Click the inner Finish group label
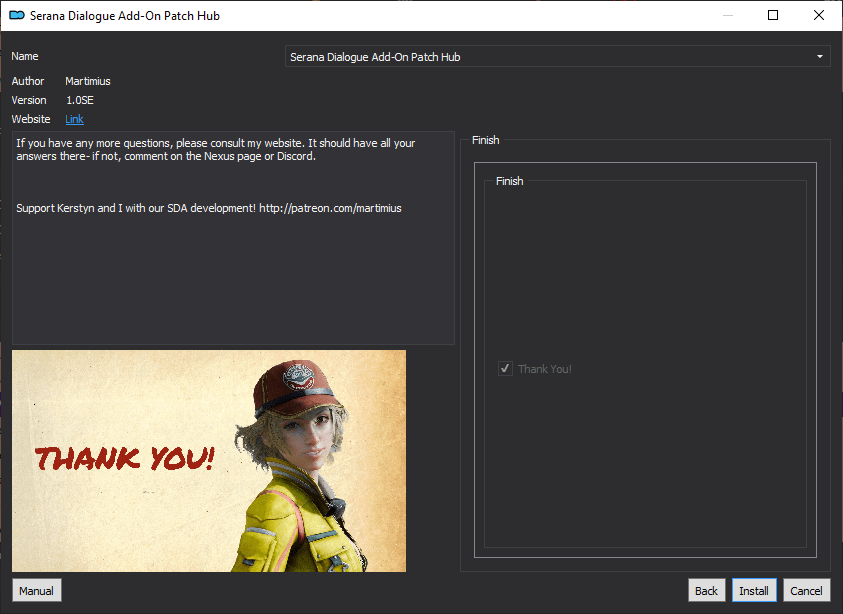The height and width of the screenshot is (614, 843). click(509, 181)
